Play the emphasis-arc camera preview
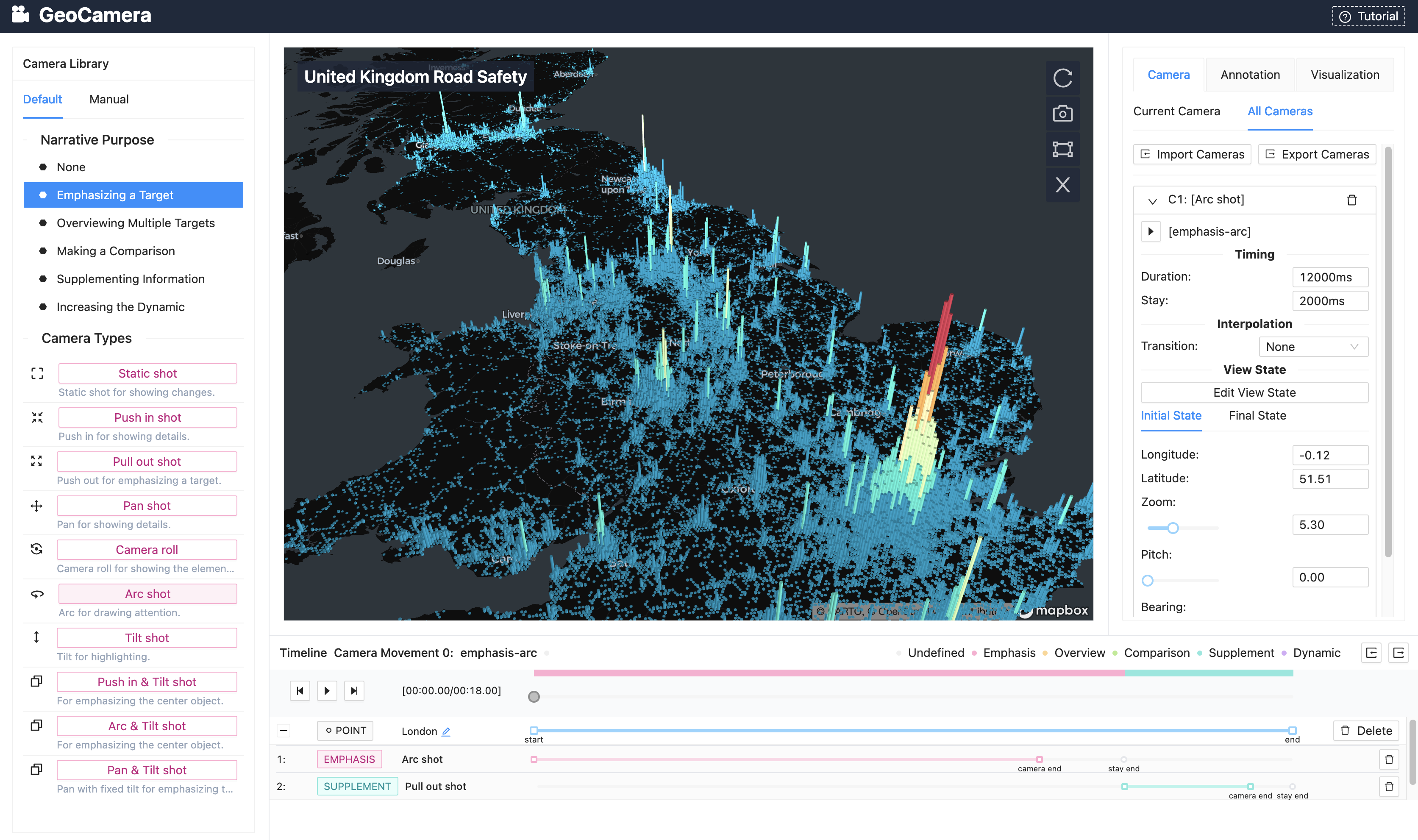 (1150, 231)
